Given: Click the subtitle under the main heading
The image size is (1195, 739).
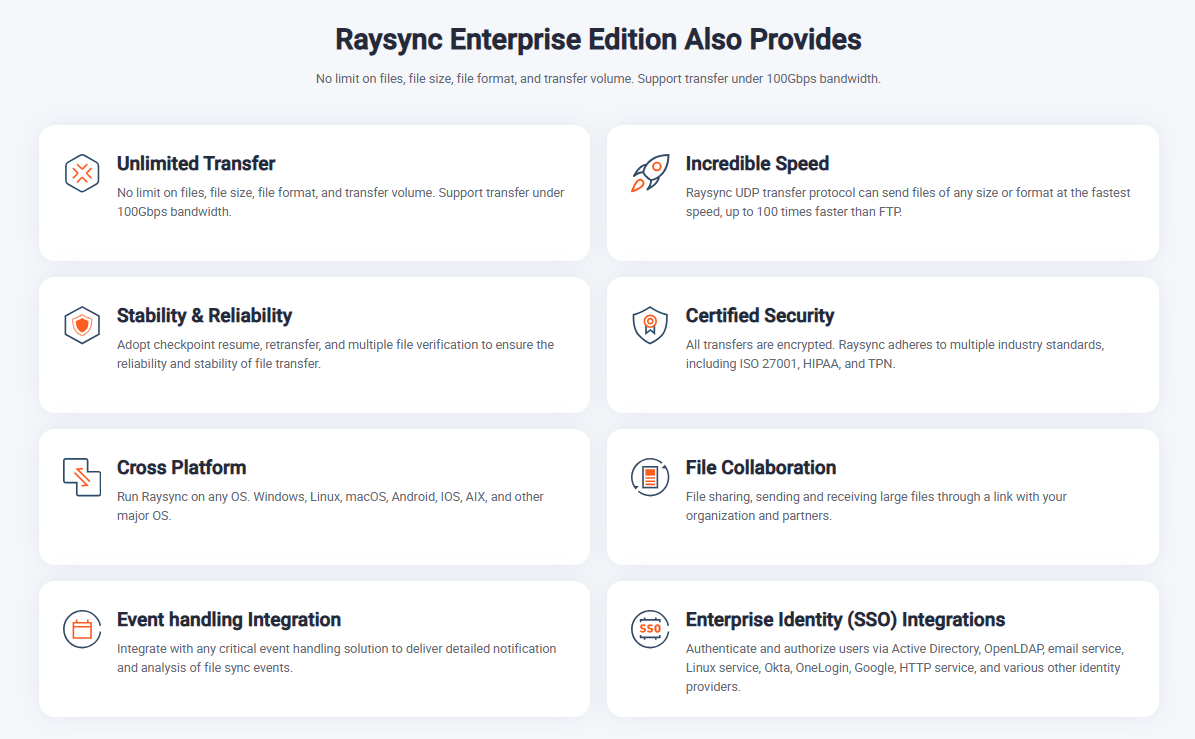Looking at the screenshot, I should [x=598, y=78].
